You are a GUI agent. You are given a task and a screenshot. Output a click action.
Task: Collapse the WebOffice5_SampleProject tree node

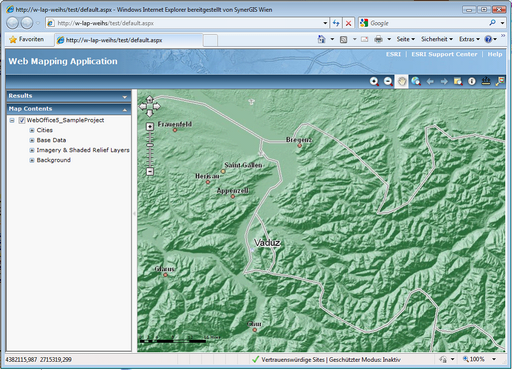point(12,120)
